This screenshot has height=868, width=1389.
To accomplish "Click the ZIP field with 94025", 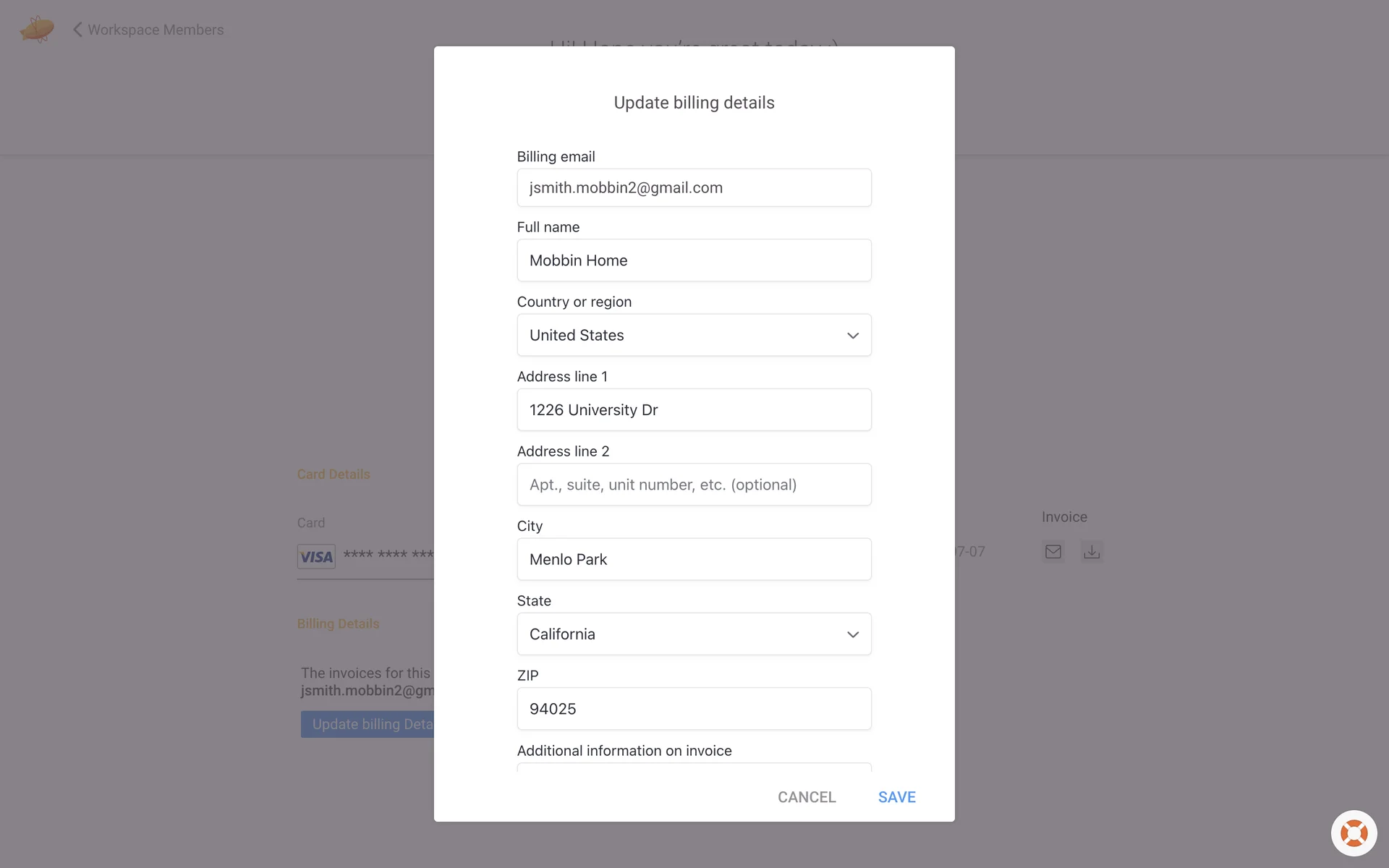I will pos(693,709).
